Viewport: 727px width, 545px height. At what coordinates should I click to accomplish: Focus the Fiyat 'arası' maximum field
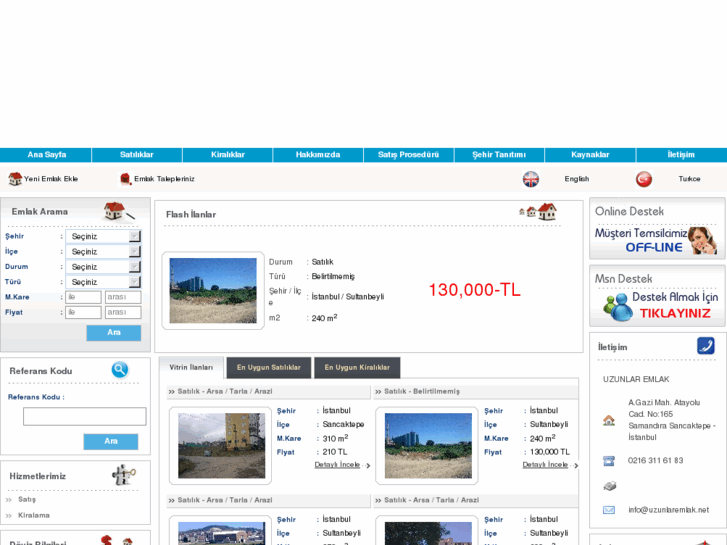pos(123,313)
